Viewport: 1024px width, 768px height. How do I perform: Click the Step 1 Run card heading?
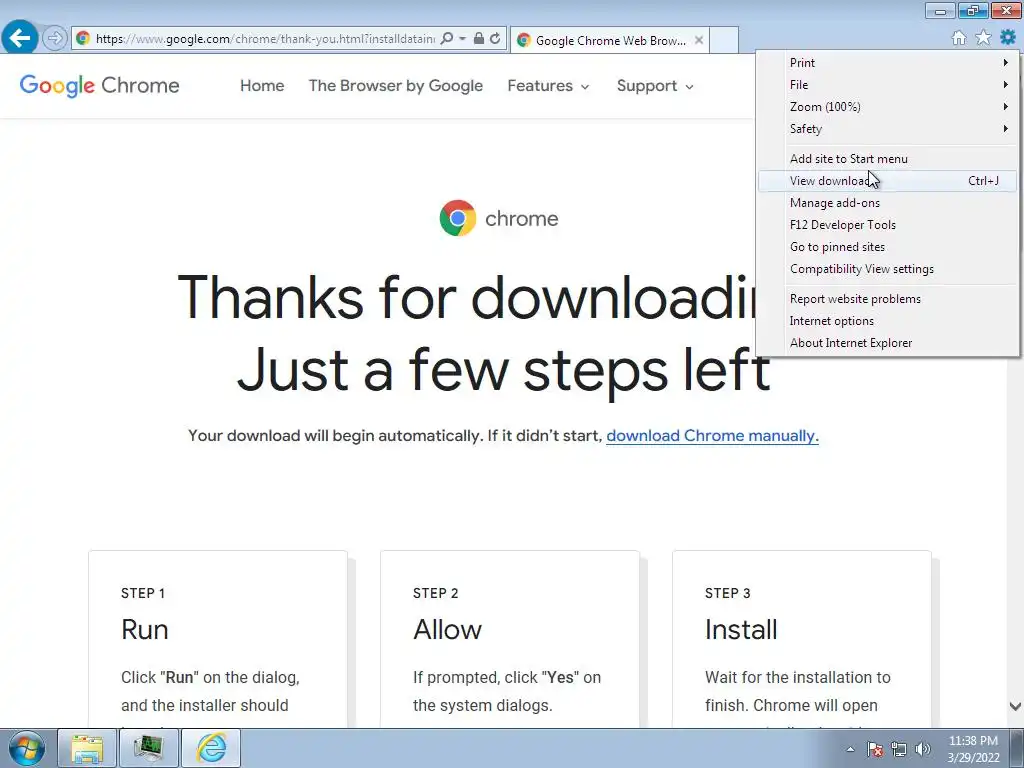144,630
